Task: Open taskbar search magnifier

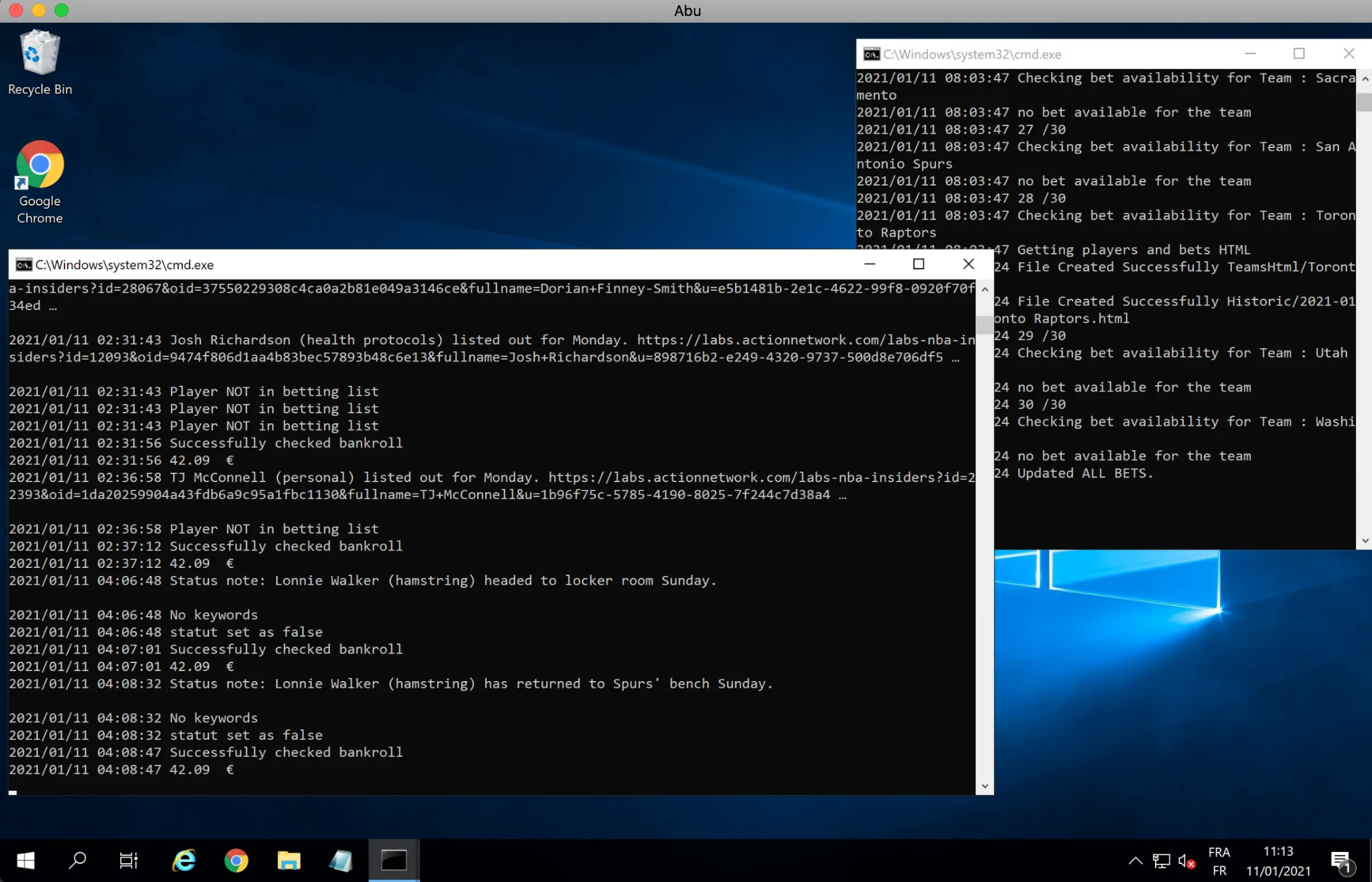Action: 77,861
